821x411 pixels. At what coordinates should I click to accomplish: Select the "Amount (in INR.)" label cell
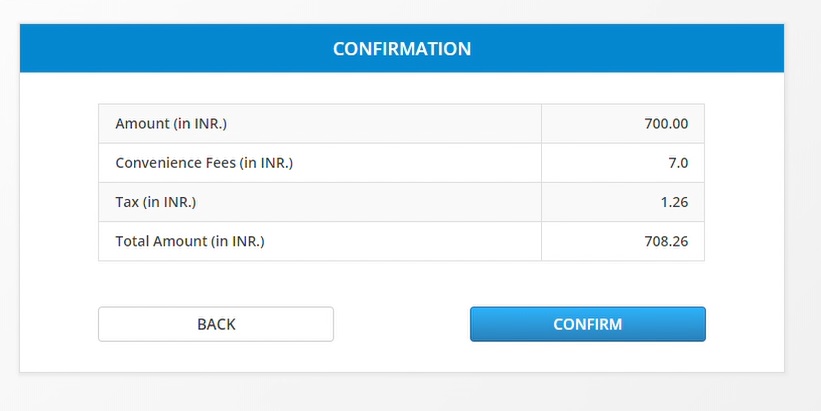pos(179,124)
